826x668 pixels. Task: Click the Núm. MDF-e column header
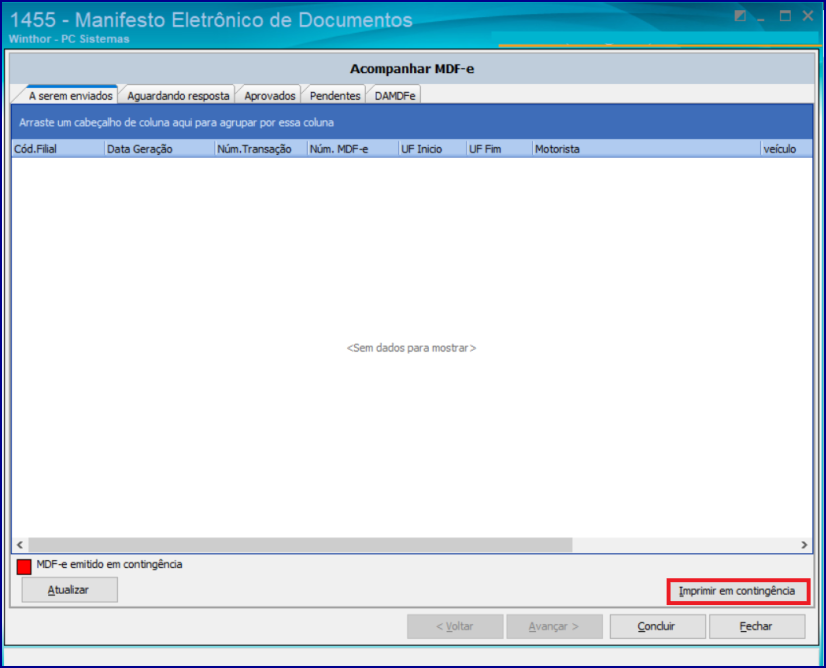(x=352, y=149)
